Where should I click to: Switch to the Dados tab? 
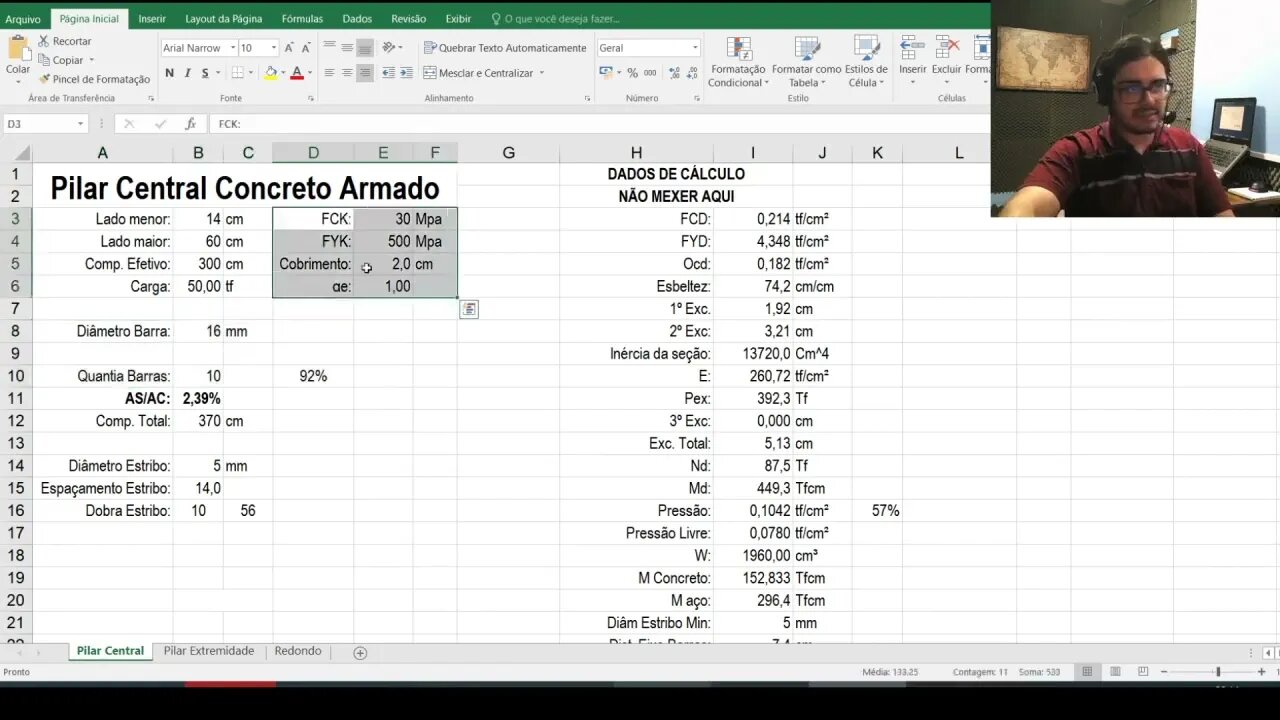click(357, 19)
